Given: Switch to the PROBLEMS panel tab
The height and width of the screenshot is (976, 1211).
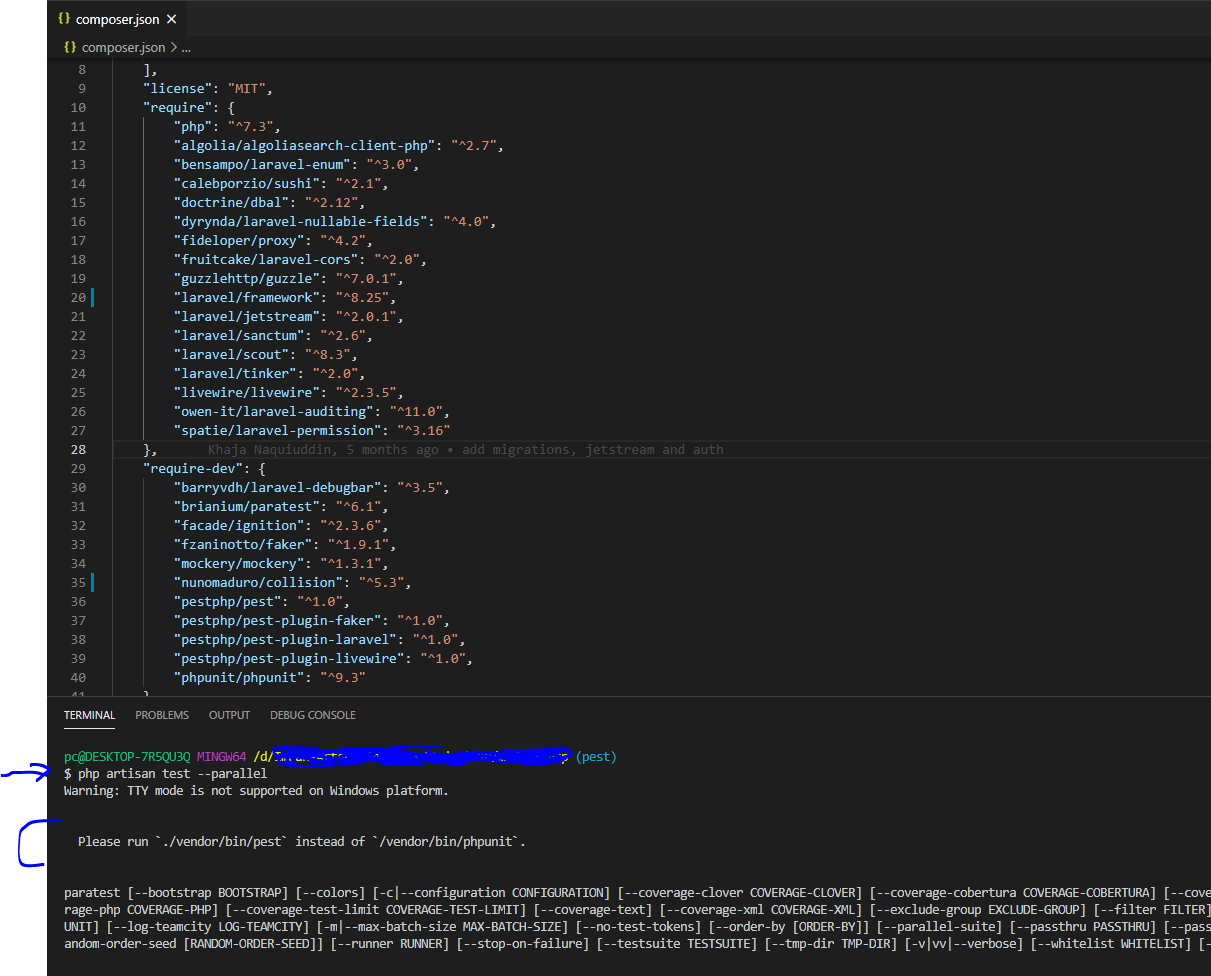Looking at the screenshot, I should click(x=162, y=715).
